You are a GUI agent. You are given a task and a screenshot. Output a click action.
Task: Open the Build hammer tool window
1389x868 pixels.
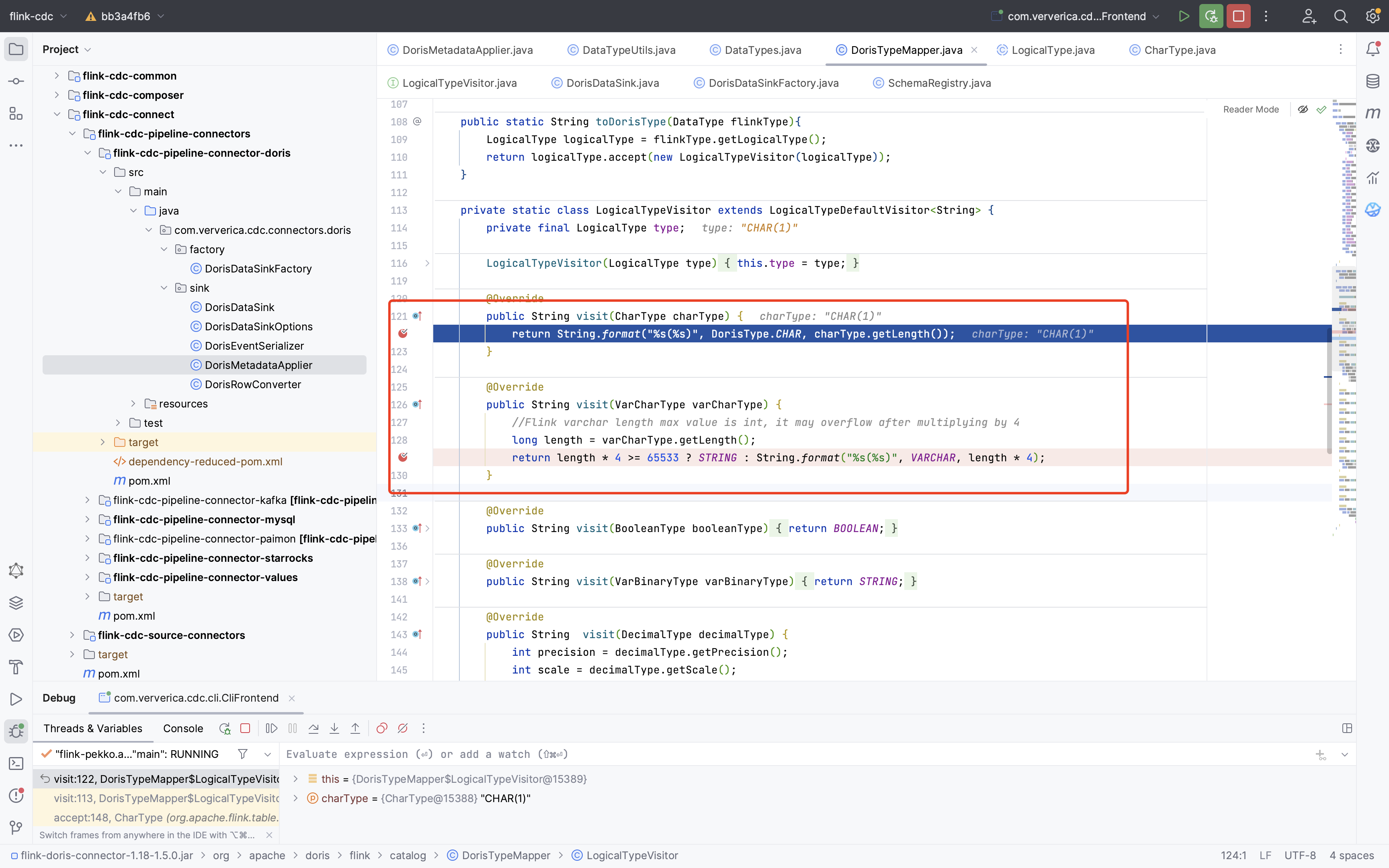(x=16, y=667)
